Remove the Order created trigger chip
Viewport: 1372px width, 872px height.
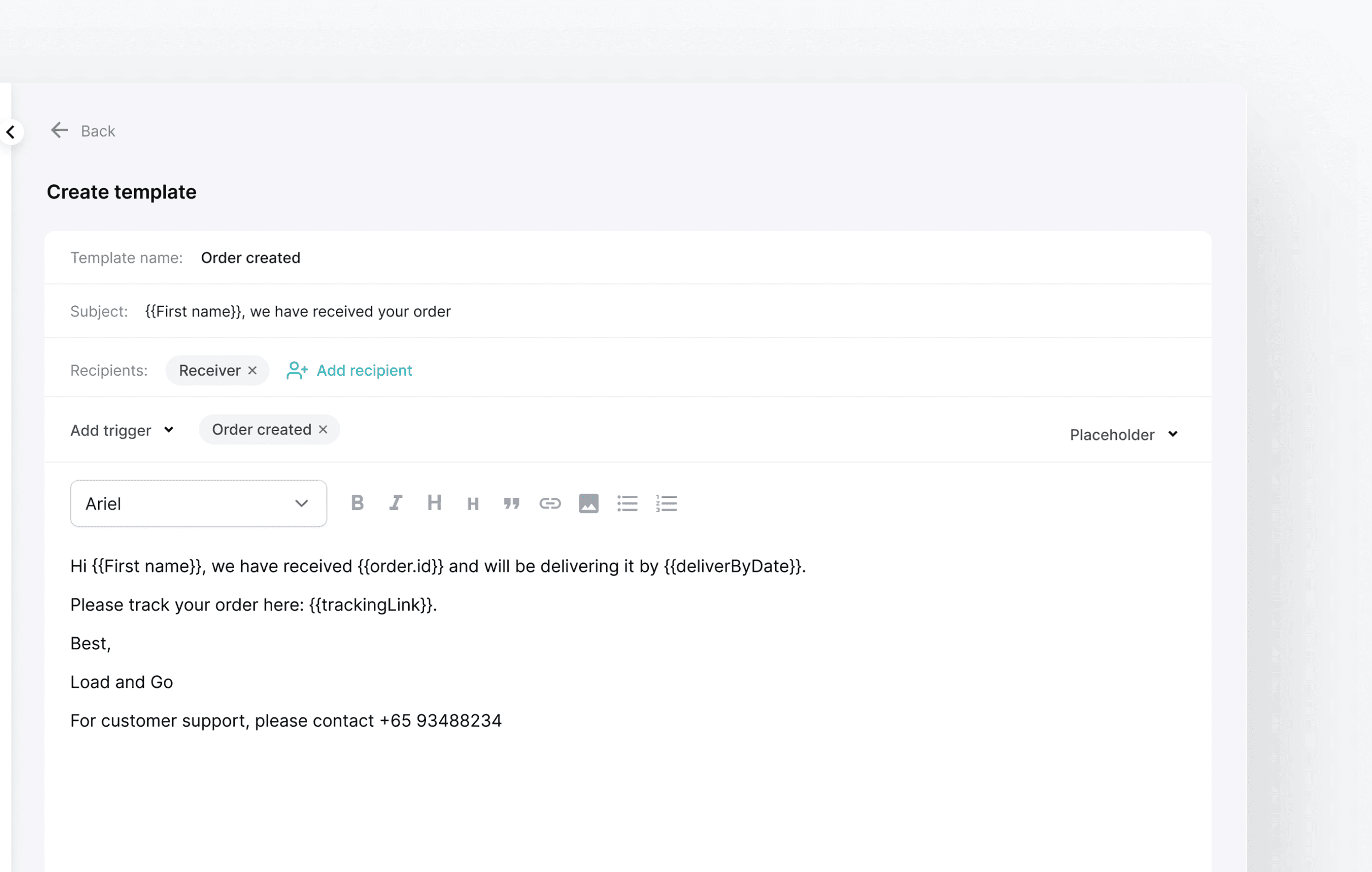(323, 430)
